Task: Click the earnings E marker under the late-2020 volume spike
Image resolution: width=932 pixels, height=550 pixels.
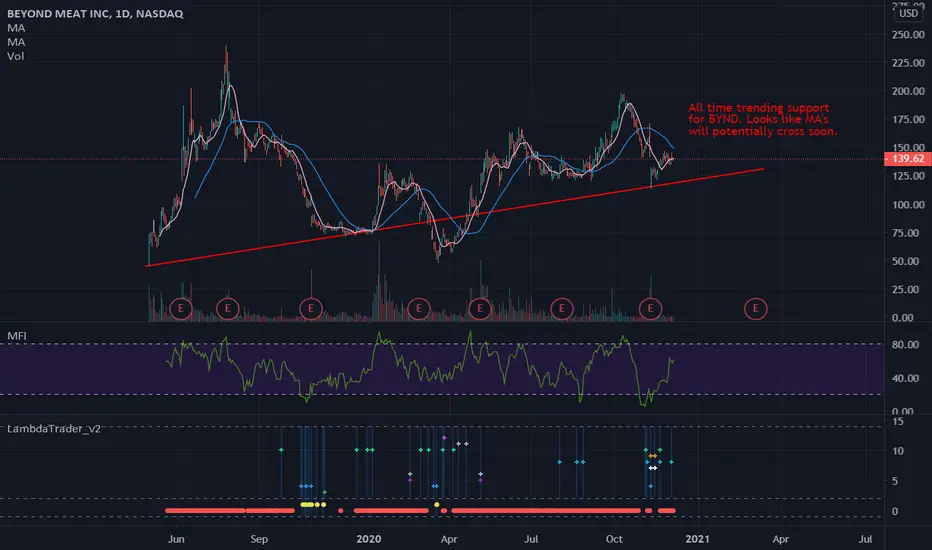Action: [650, 309]
